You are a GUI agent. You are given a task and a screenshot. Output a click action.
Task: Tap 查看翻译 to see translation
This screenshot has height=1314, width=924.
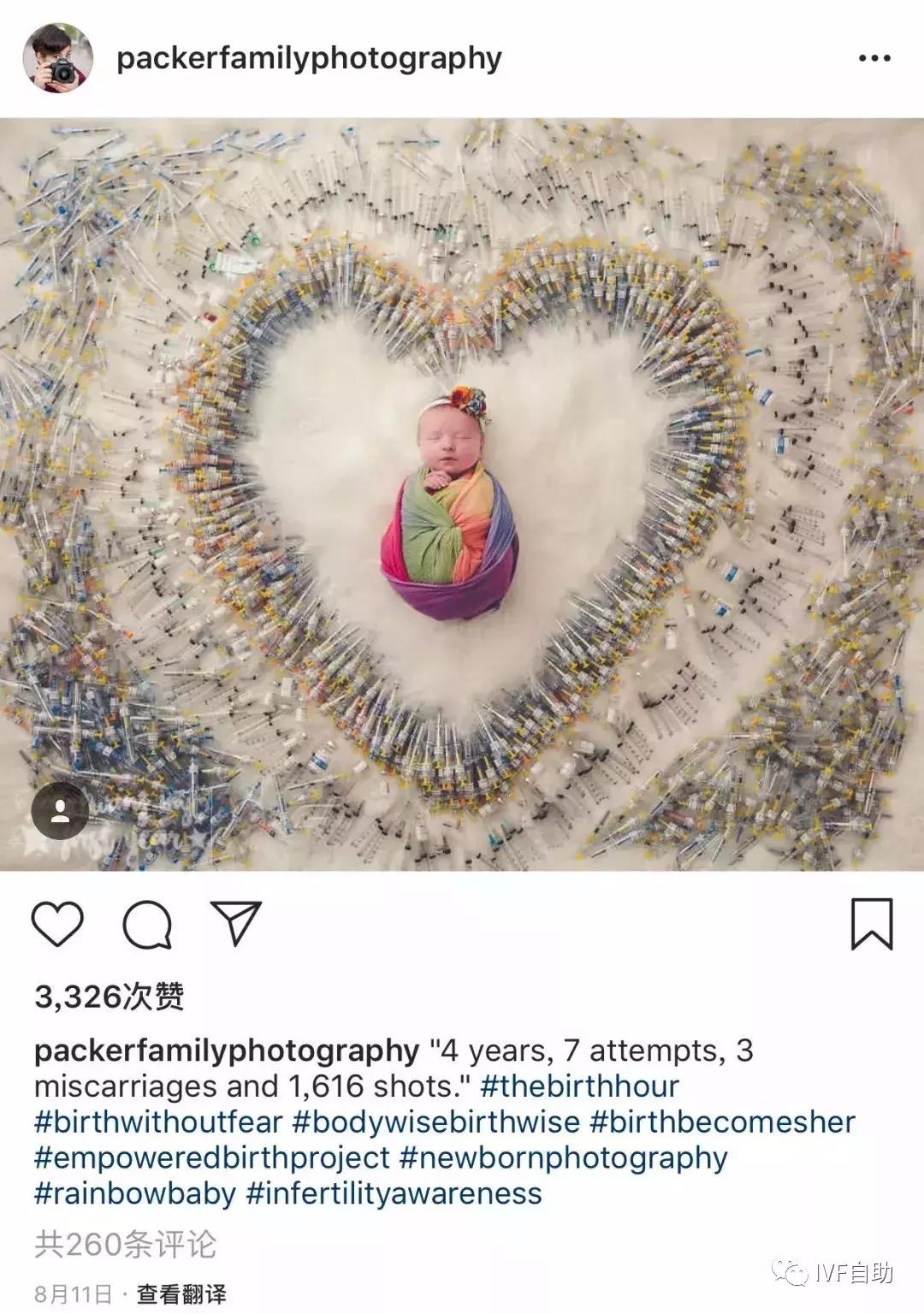(181, 1294)
